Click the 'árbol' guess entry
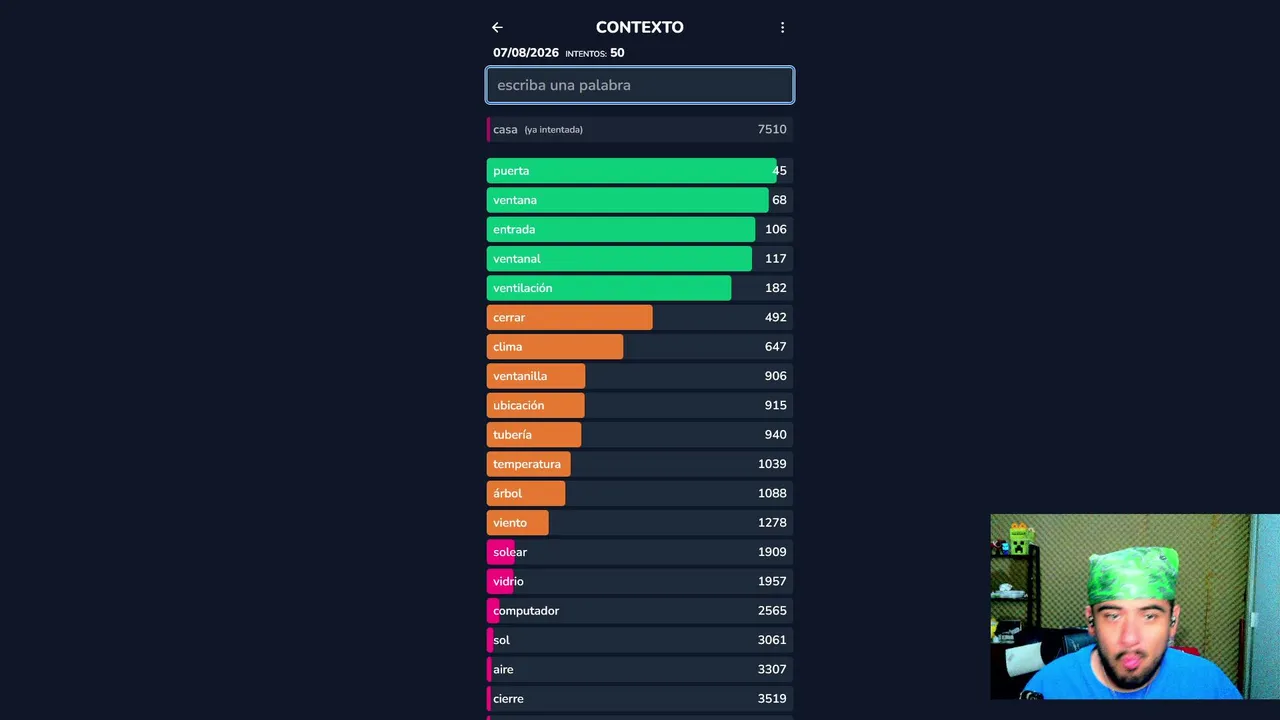This screenshot has height=720, width=1280. [640, 493]
